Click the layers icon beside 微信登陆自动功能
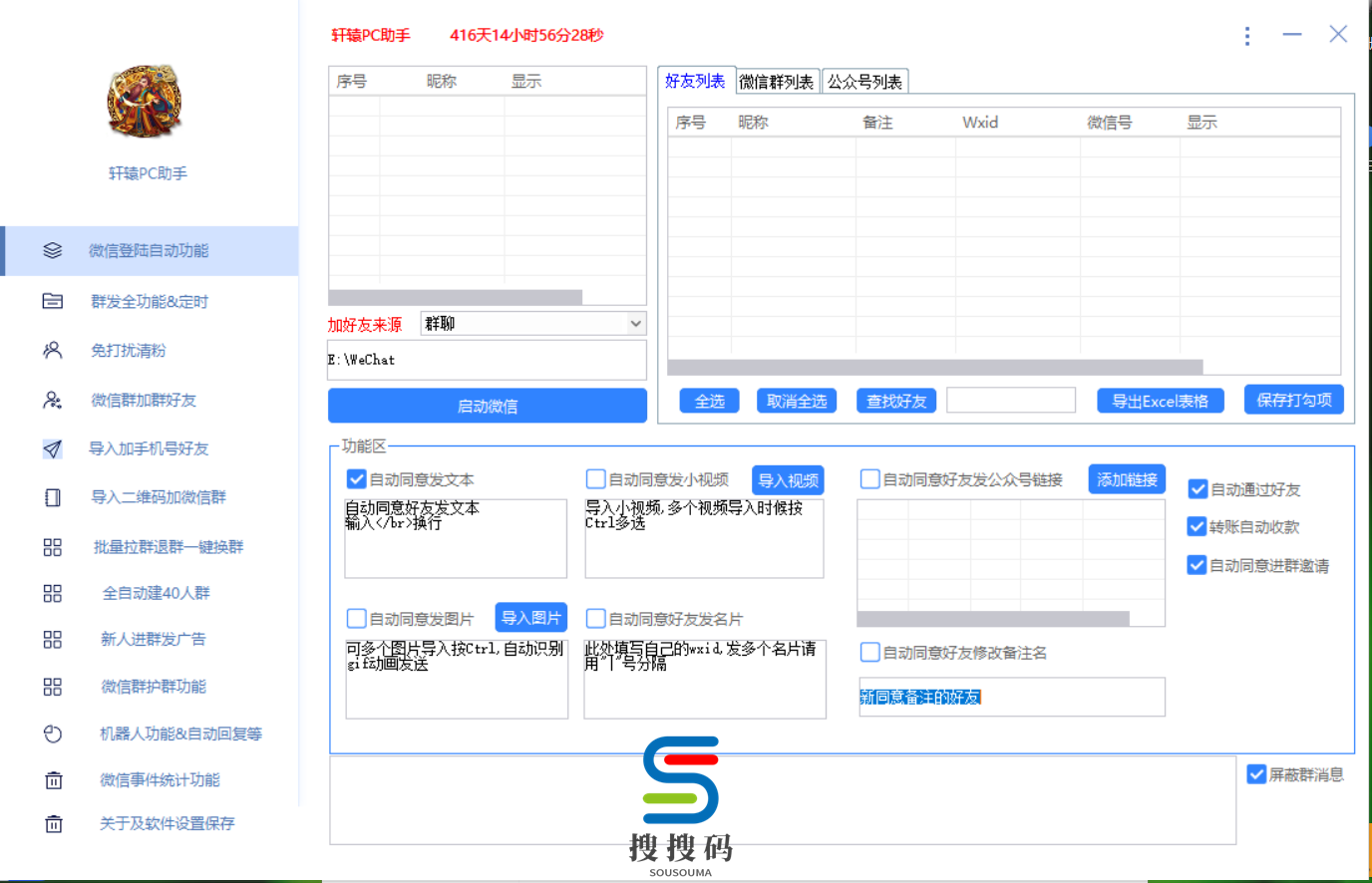The width and height of the screenshot is (1372, 883). pyautogui.click(x=53, y=250)
